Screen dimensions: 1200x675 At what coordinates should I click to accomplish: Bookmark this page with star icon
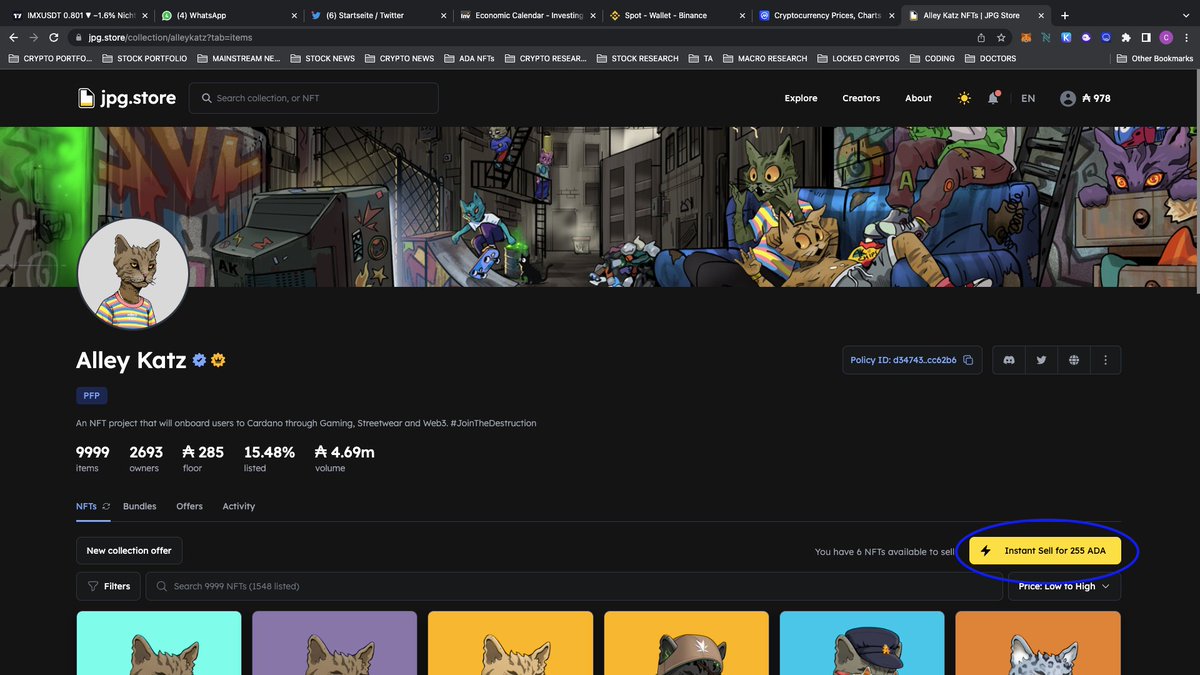tap(1001, 37)
